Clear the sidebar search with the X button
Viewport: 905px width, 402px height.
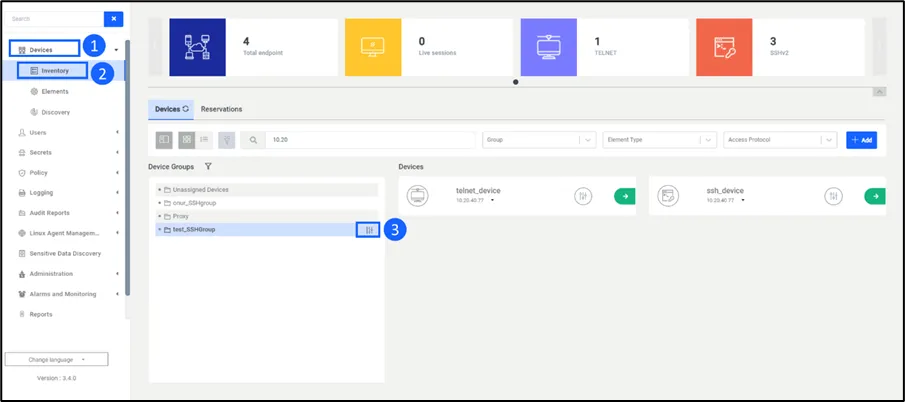click(x=113, y=19)
